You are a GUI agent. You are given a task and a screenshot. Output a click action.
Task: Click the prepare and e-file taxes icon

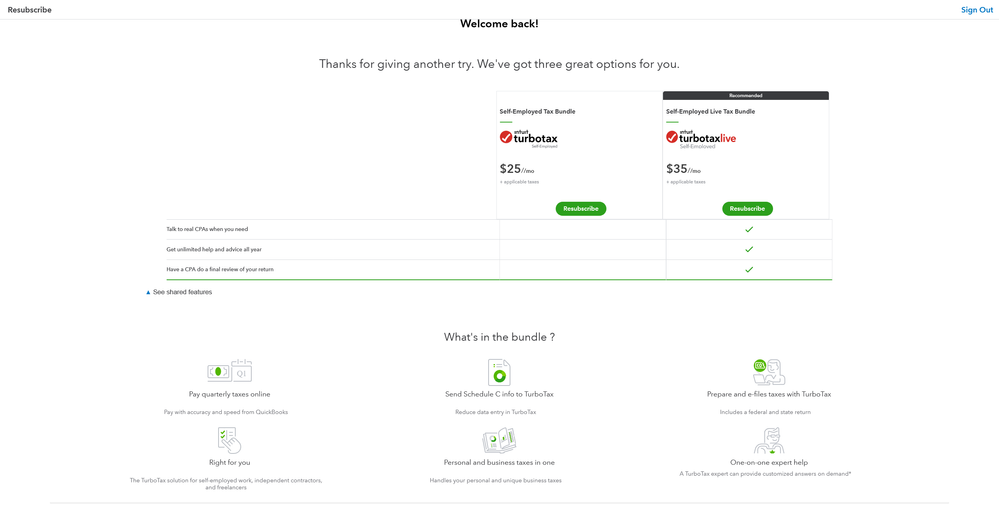coord(768,372)
